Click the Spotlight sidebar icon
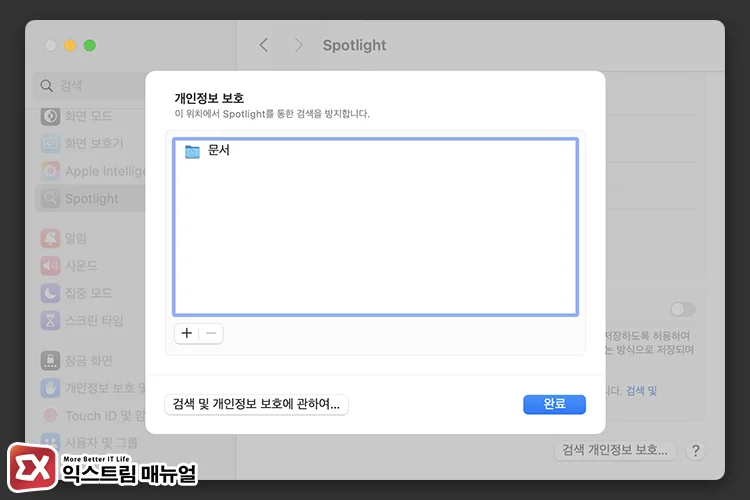The width and height of the screenshot is (750, 500). click(50, 198)
